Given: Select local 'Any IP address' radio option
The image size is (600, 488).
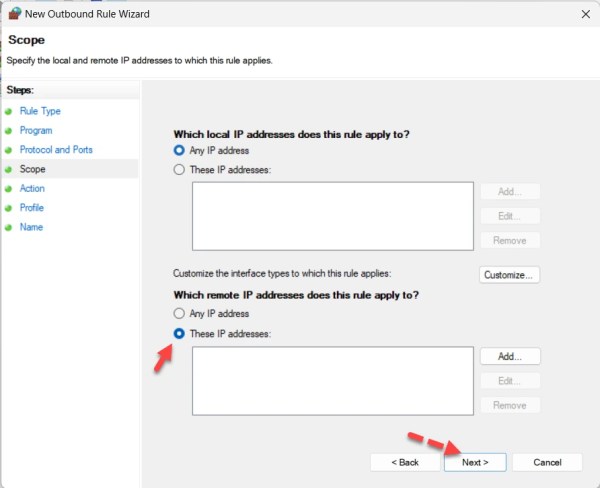Looking at the screenshot, I should [x=180, y=151].
